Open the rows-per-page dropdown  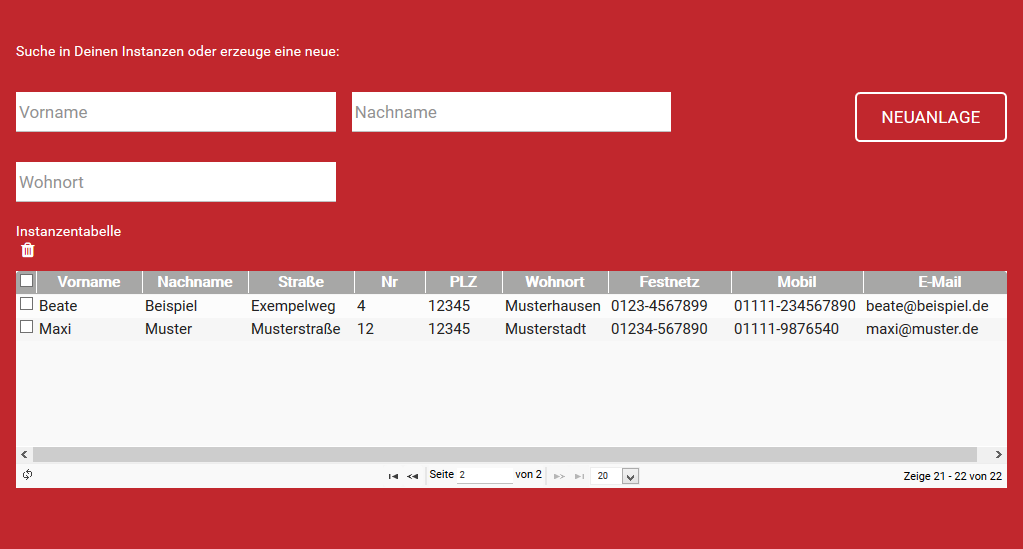629,476
